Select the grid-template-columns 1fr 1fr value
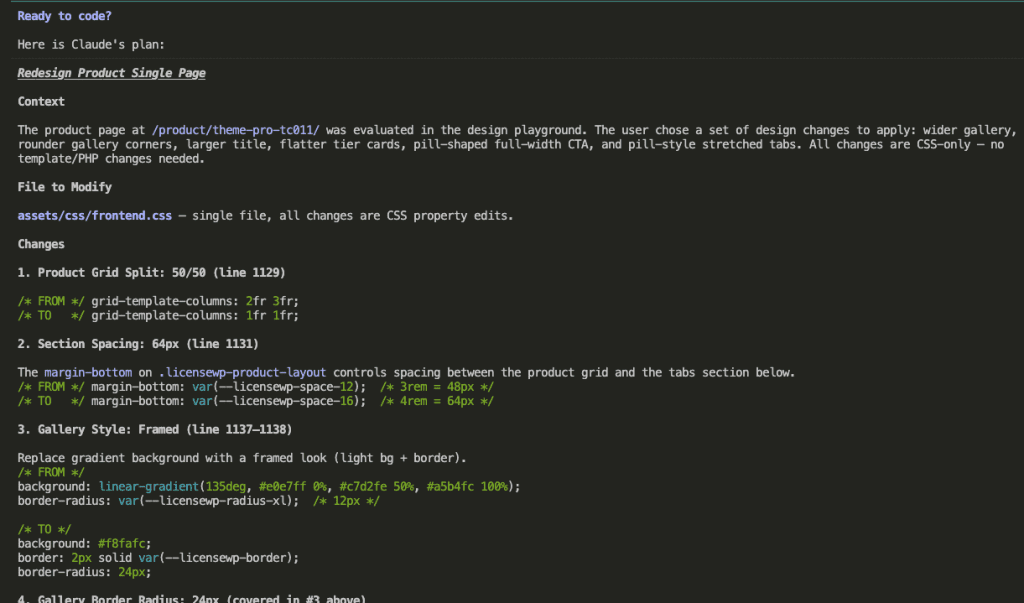This screenshot has height=603, width=1024. coord(272,314)
